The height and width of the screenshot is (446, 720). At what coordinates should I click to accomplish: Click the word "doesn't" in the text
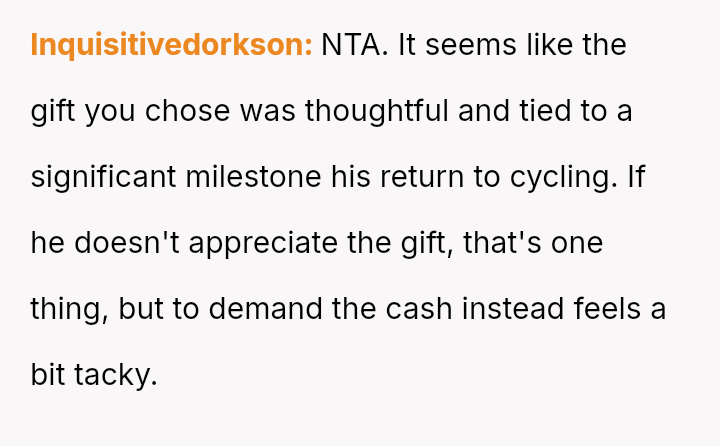127,243
